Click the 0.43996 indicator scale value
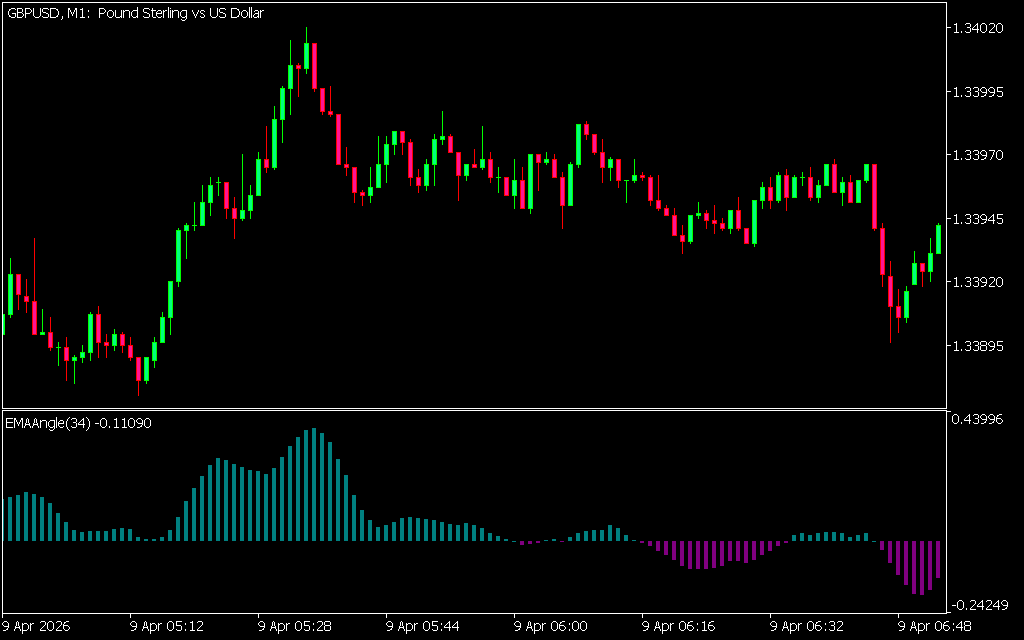Image resolution: width=1024 pixels, height=640 pixels. click(978, 419)
